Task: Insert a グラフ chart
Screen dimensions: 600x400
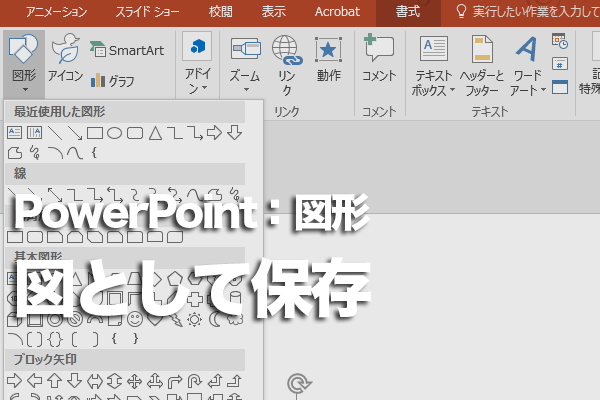Action: click(x=112, y=81)
